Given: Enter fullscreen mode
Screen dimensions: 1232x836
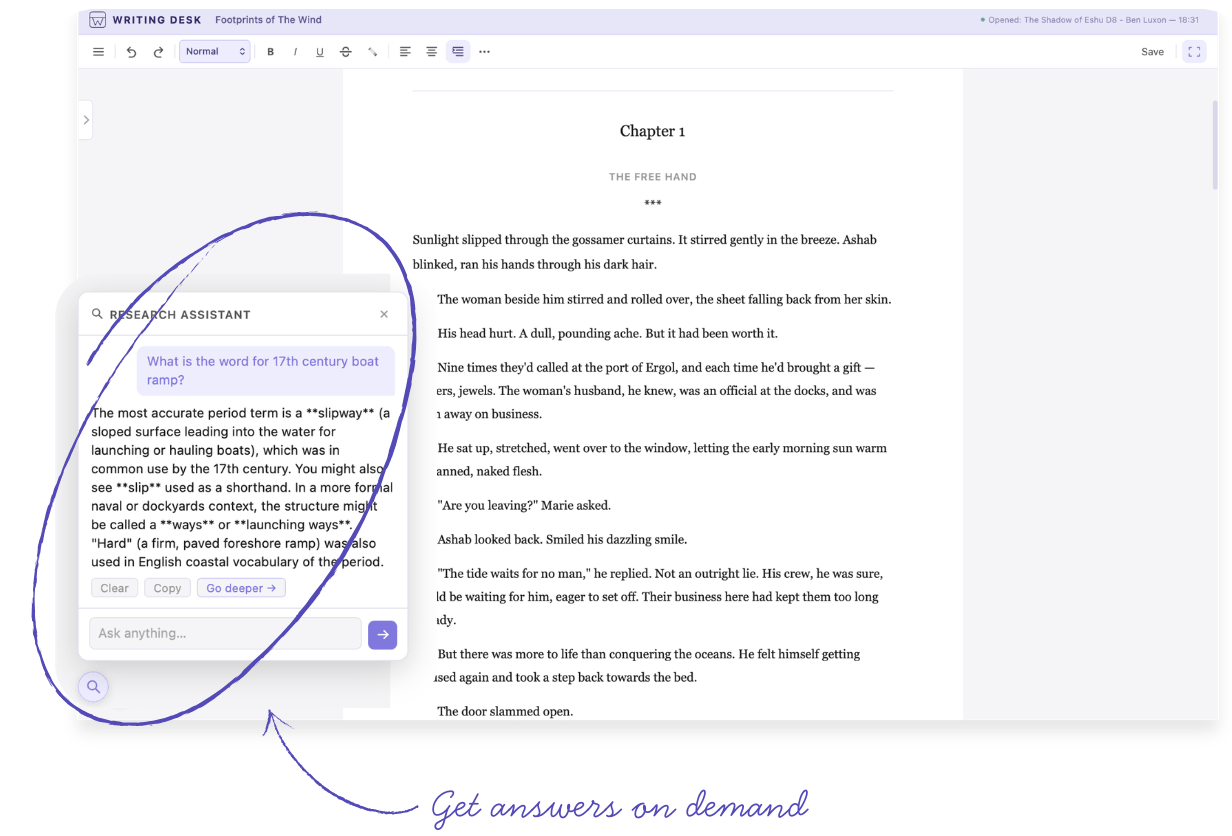Looking at the screenshot, I should point(1194,52).
